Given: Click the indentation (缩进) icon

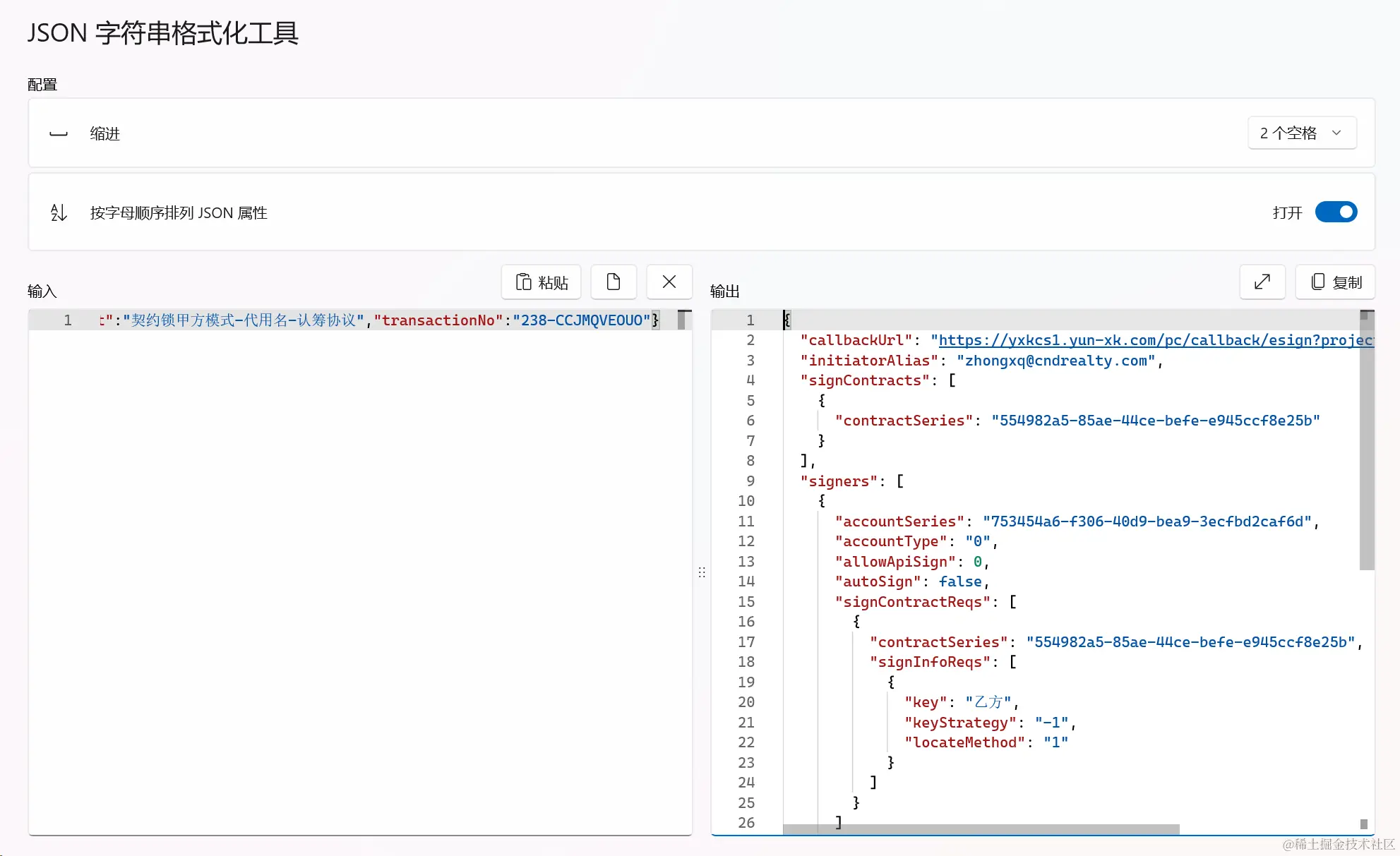Looking at the screenshot, I should click(58, 133).
